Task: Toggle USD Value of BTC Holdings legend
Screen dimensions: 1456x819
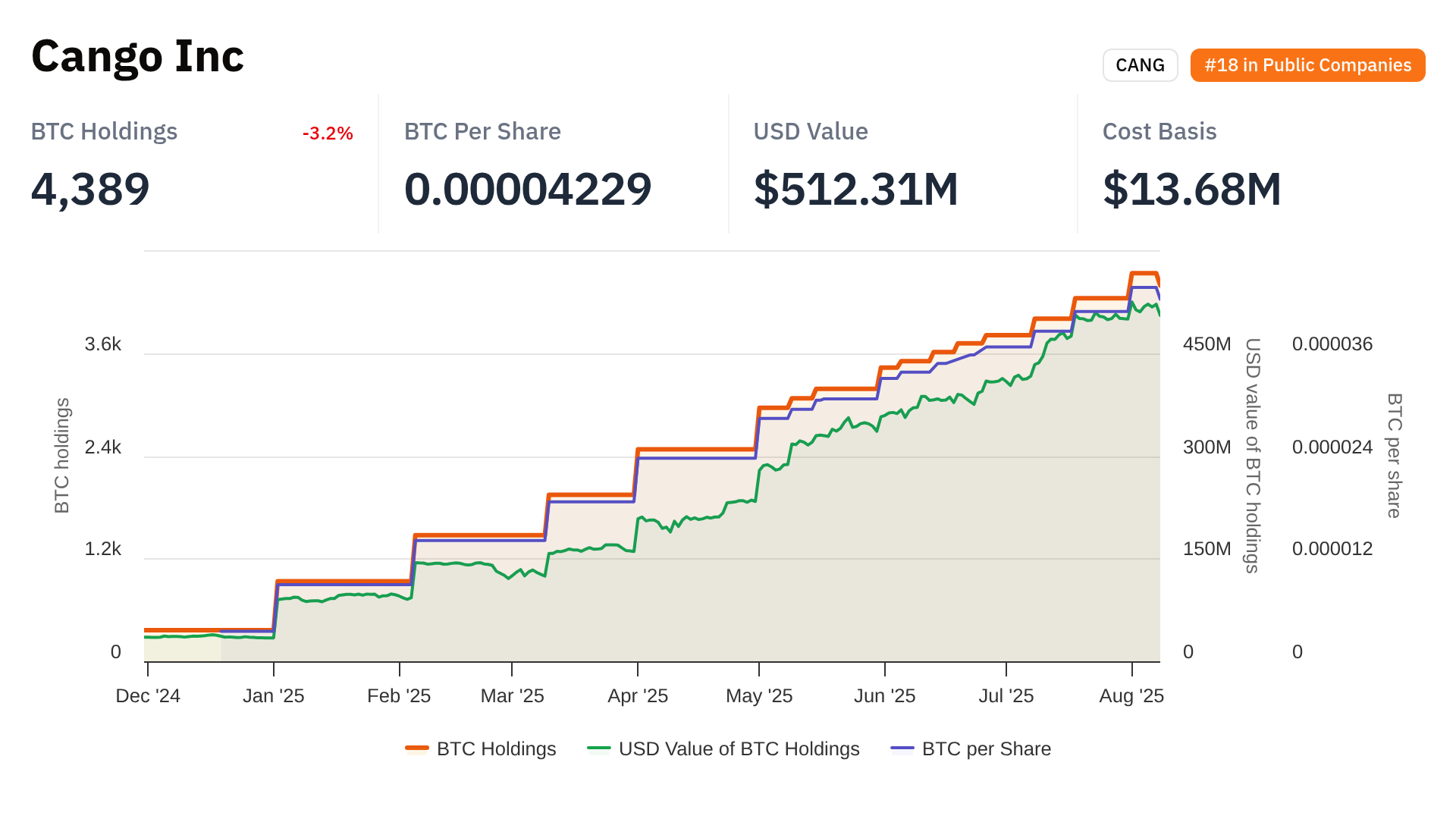Action: pyautogui.click(x=723, y=748)
